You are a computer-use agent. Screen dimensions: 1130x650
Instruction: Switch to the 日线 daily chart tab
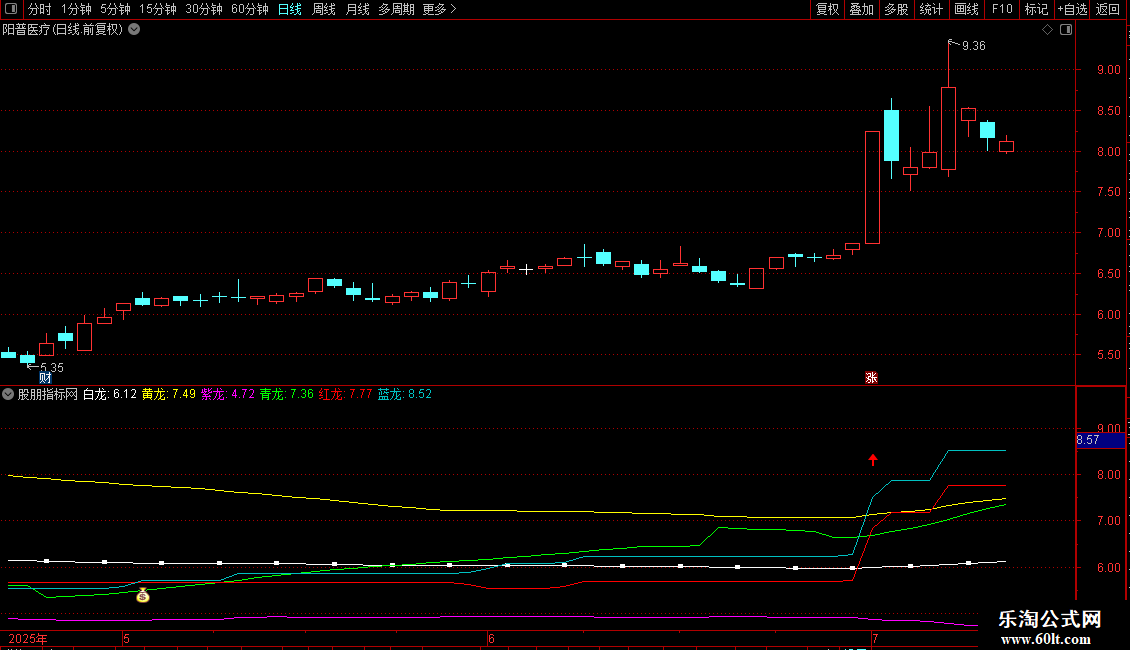[290, 9]
